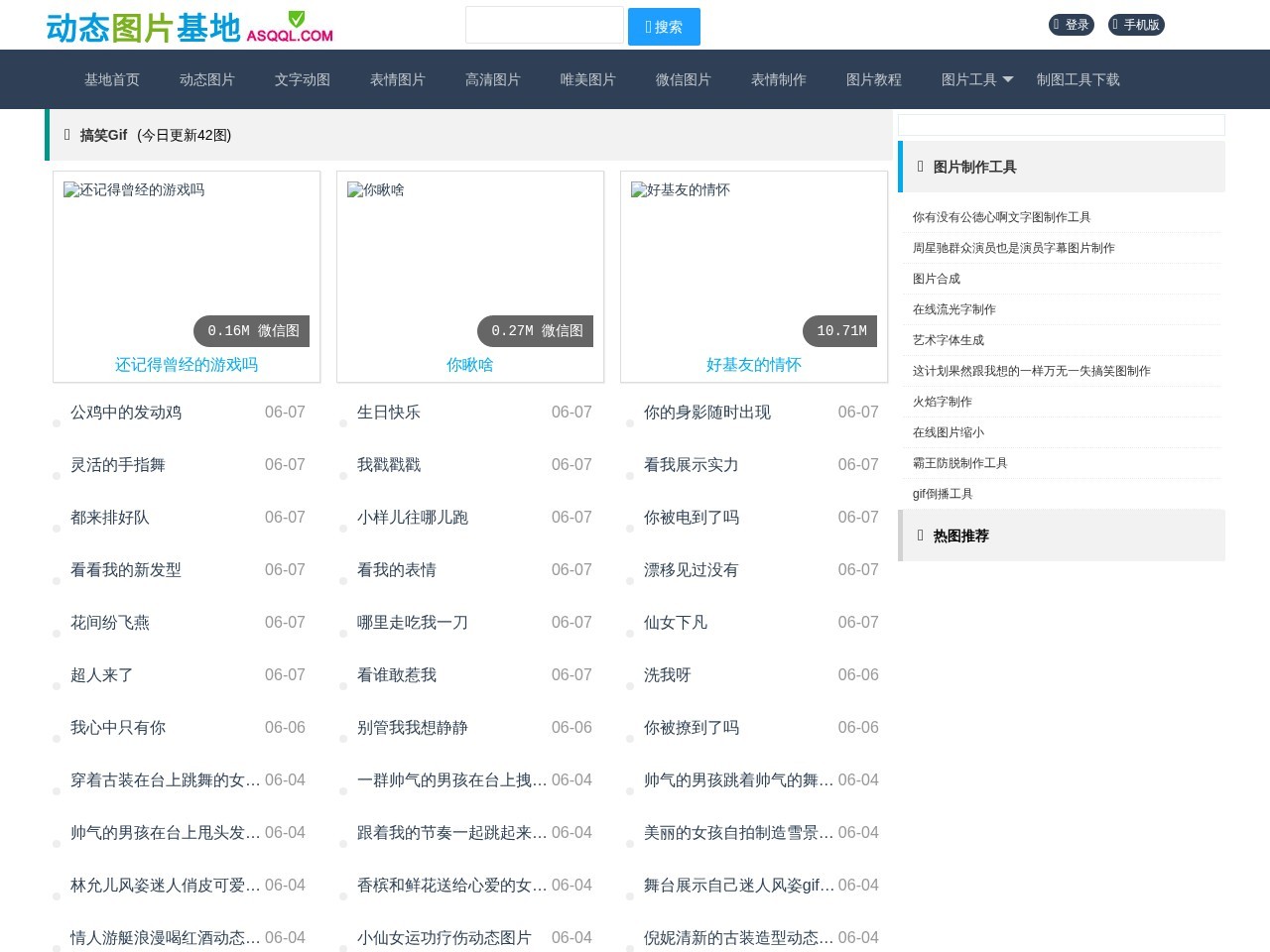Image resolution: width=1270 pixels, height=952 pixels.
Task: Click the person icon on the 登录 button
Action: pyautogui.click(x=1055, y=25)
